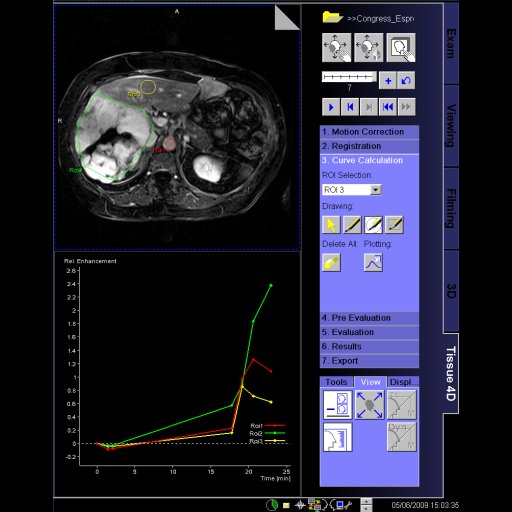This screenshot has width=512, height=512.
Task: Click the undo arrow beside the plus button
Action: pyautogui.click(x=406, y=80)
